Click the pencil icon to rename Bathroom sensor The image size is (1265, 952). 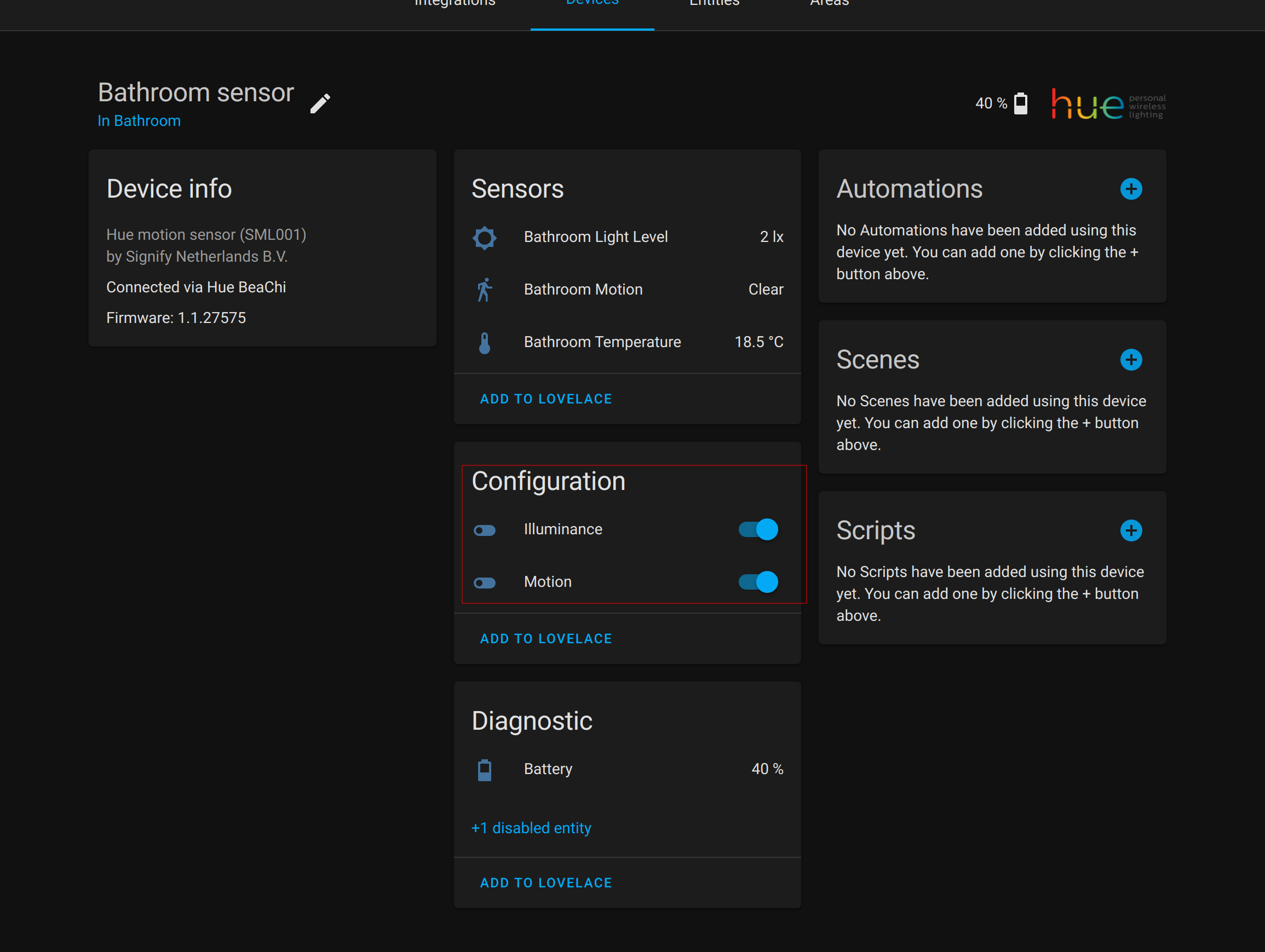(320, 102)
